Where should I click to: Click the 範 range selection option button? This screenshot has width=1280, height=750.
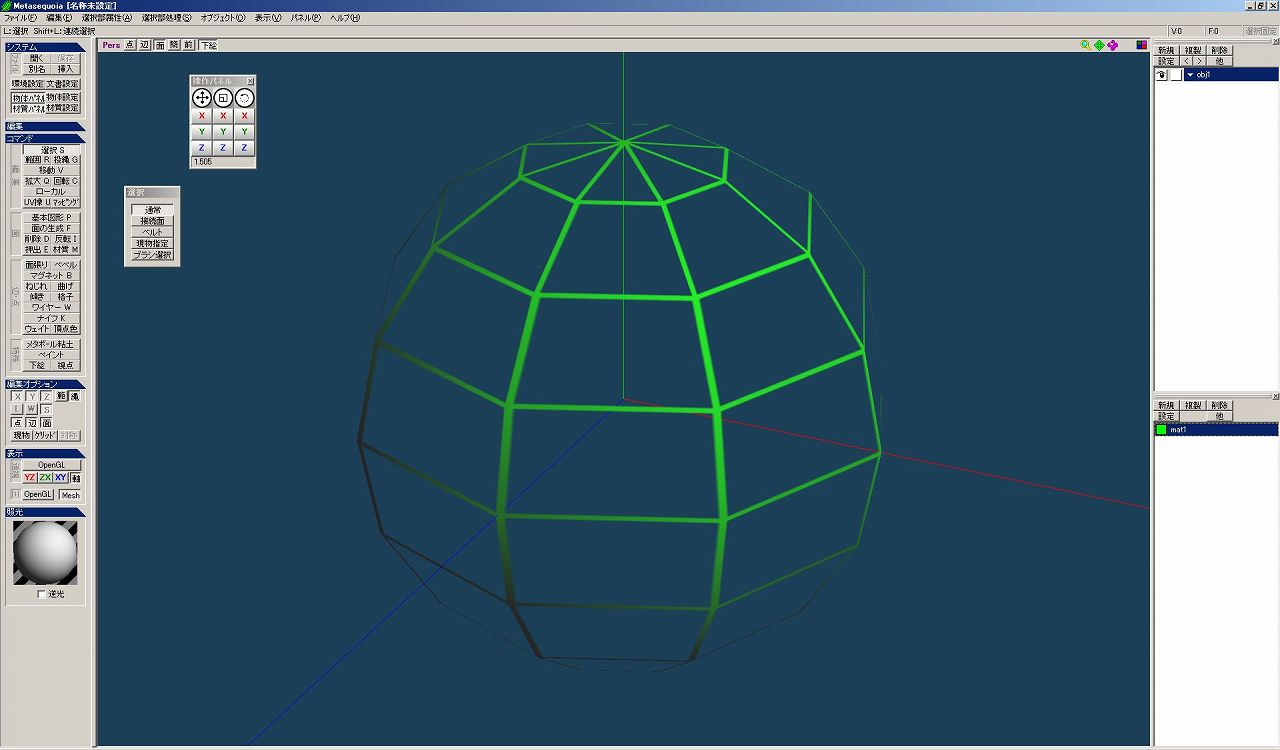pos(61,397)
